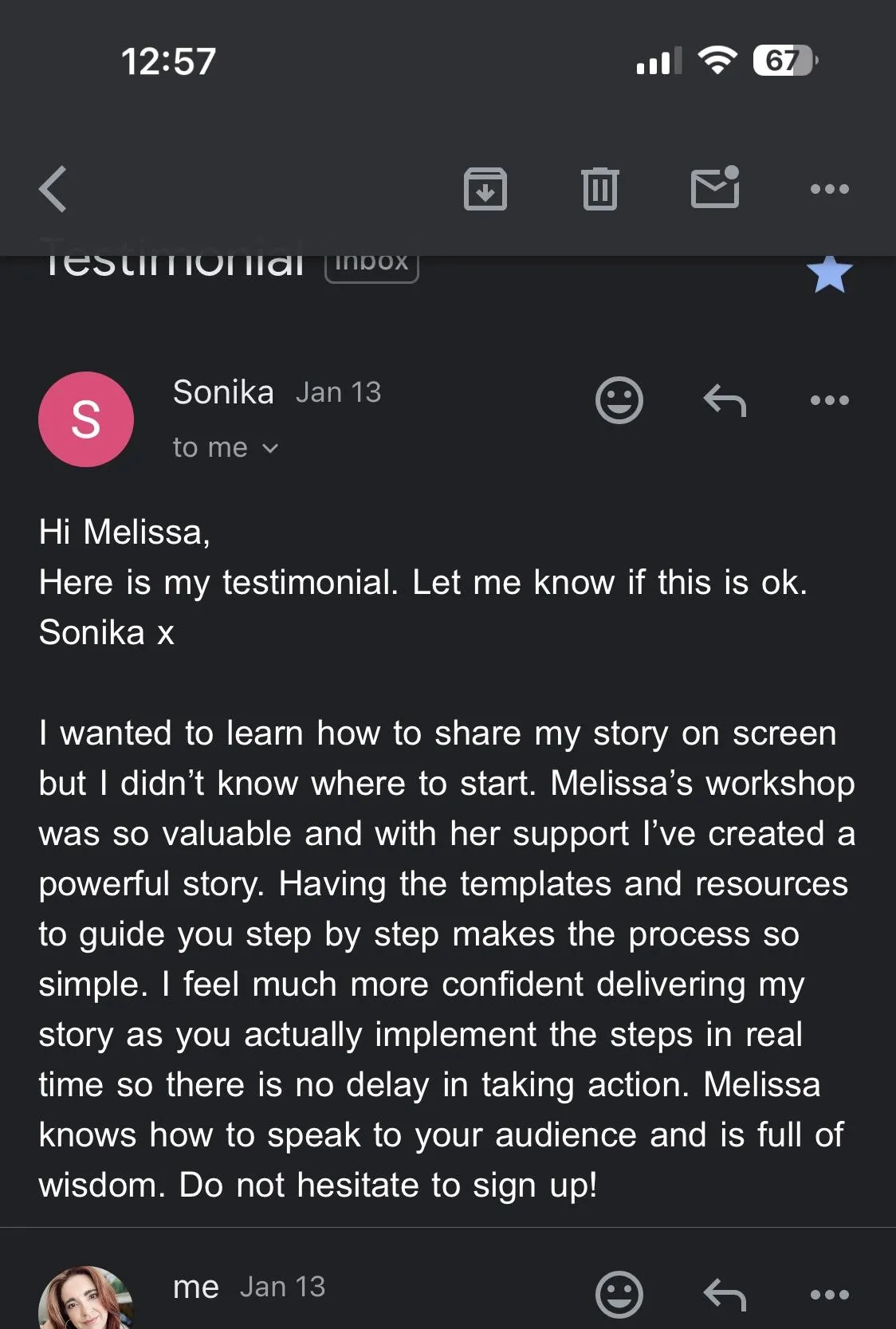Tap the sender name Sonika

tap(223, 392)
